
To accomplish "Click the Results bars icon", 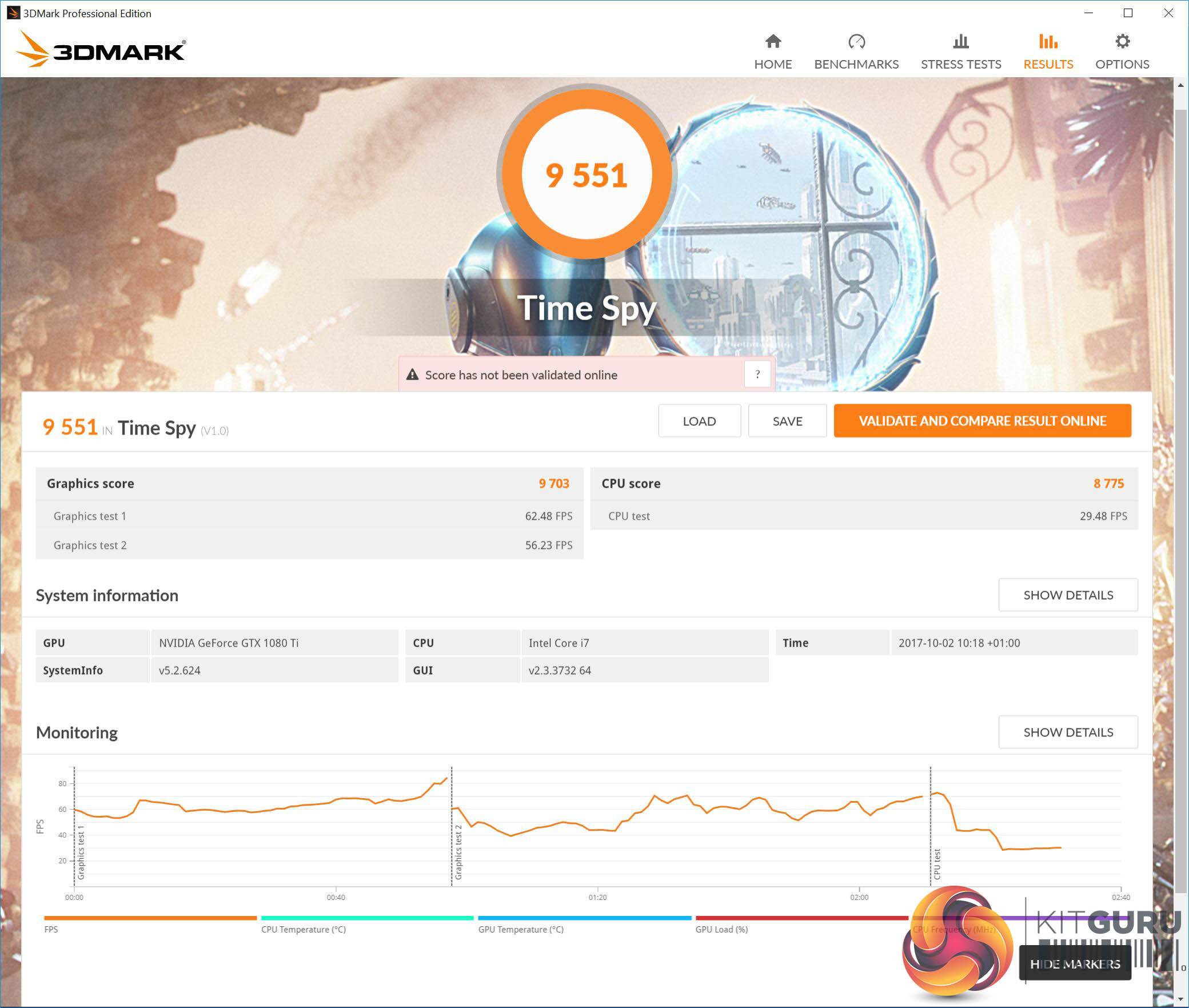I will click(x=1048, y=41).
